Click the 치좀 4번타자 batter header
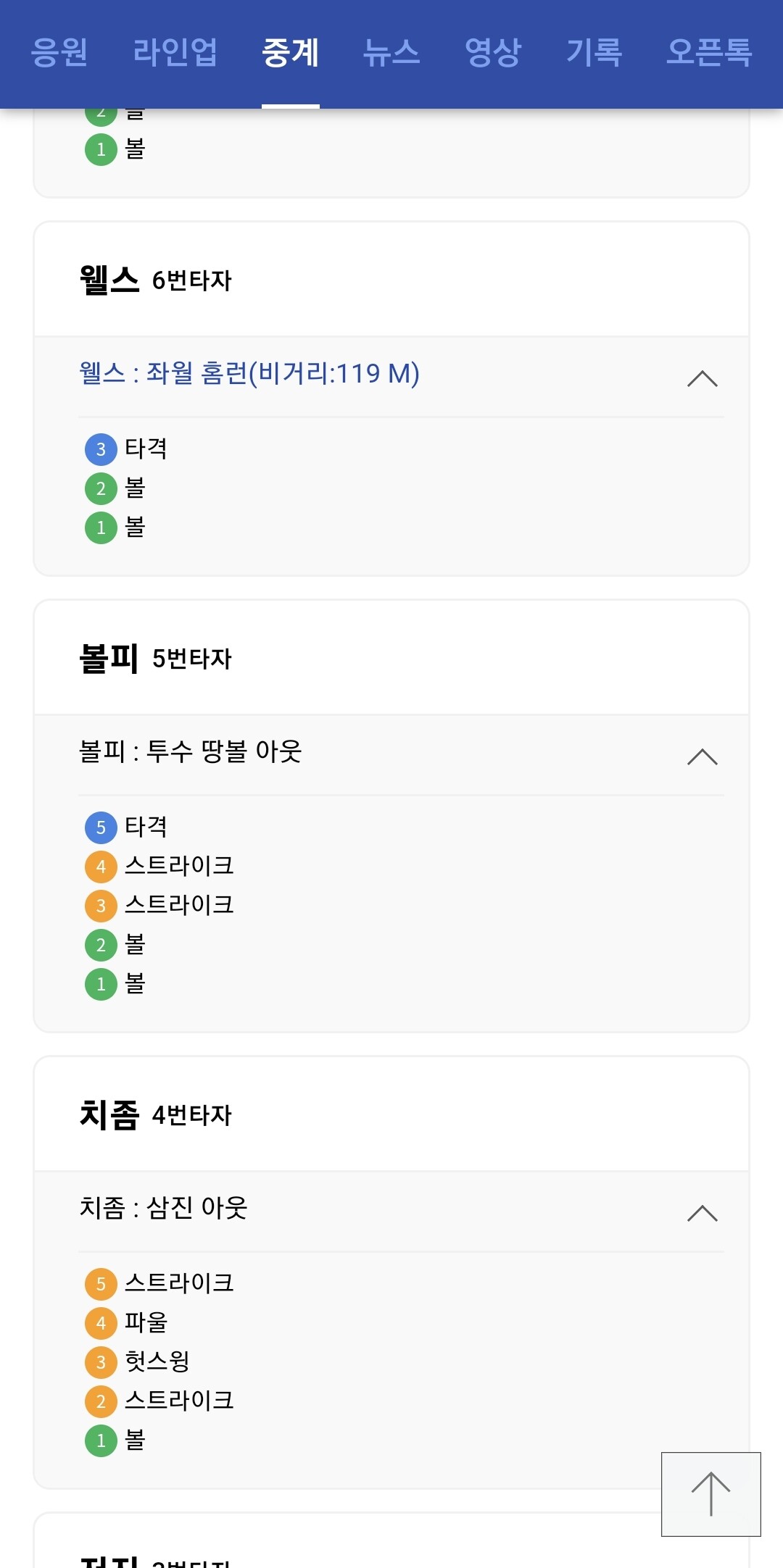 click(x=155, y=1115)
